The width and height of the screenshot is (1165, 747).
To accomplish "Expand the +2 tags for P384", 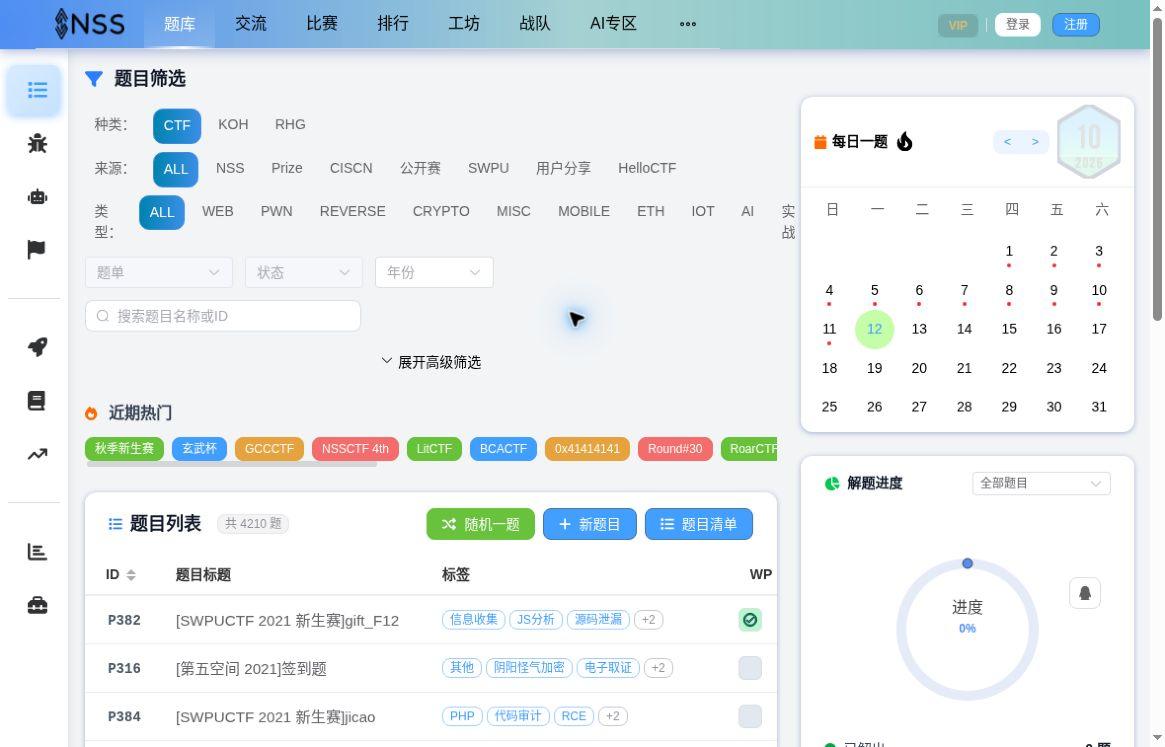I will (x=612, y=716).
